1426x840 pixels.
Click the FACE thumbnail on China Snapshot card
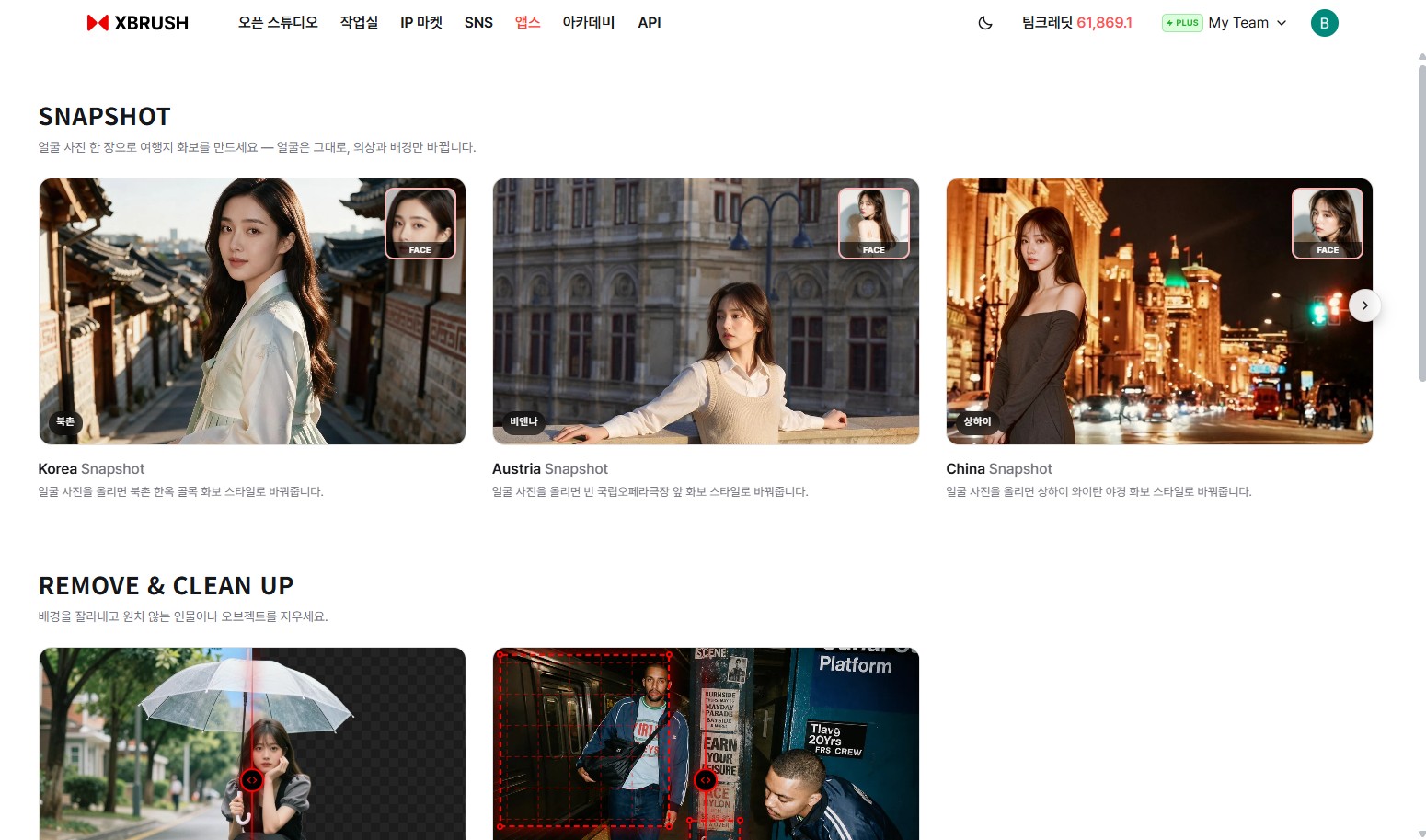pos(1328,224)
